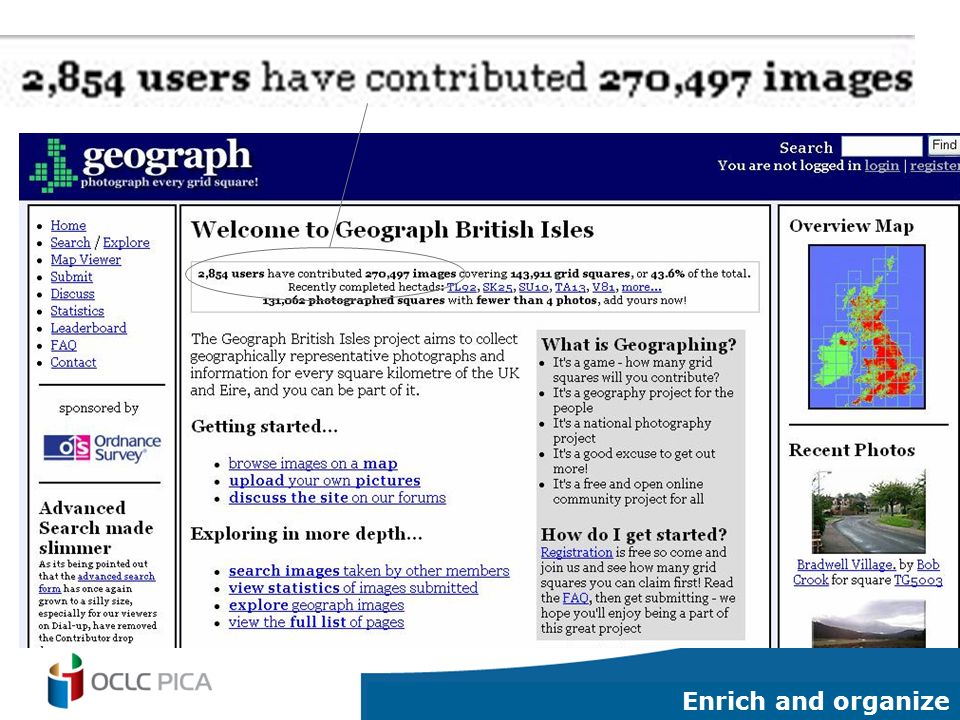
Task: Click the advanced search form link
Action: pyautogui.click(x=97, y=582)
